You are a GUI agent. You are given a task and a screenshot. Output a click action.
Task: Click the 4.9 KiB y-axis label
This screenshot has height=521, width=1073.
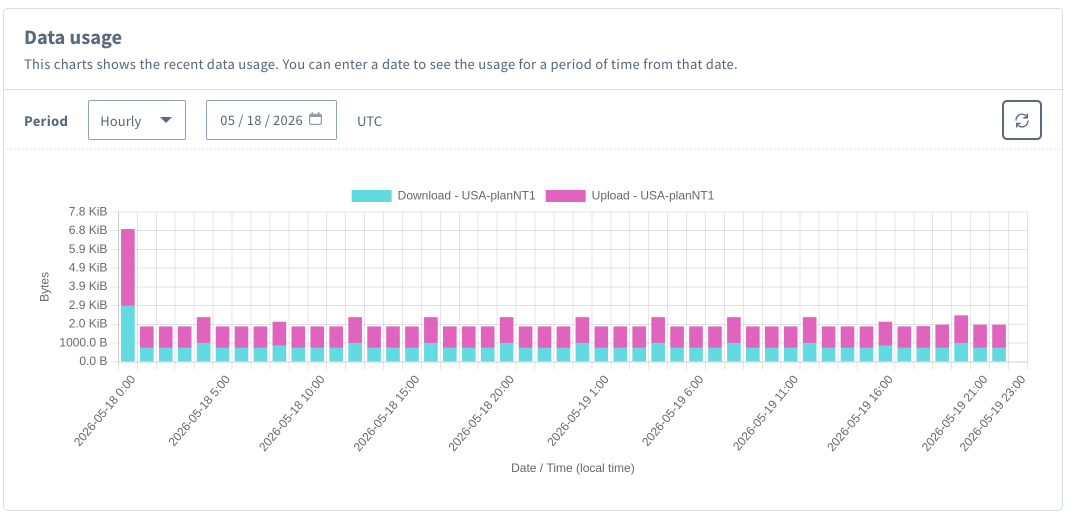click(88, 267)
